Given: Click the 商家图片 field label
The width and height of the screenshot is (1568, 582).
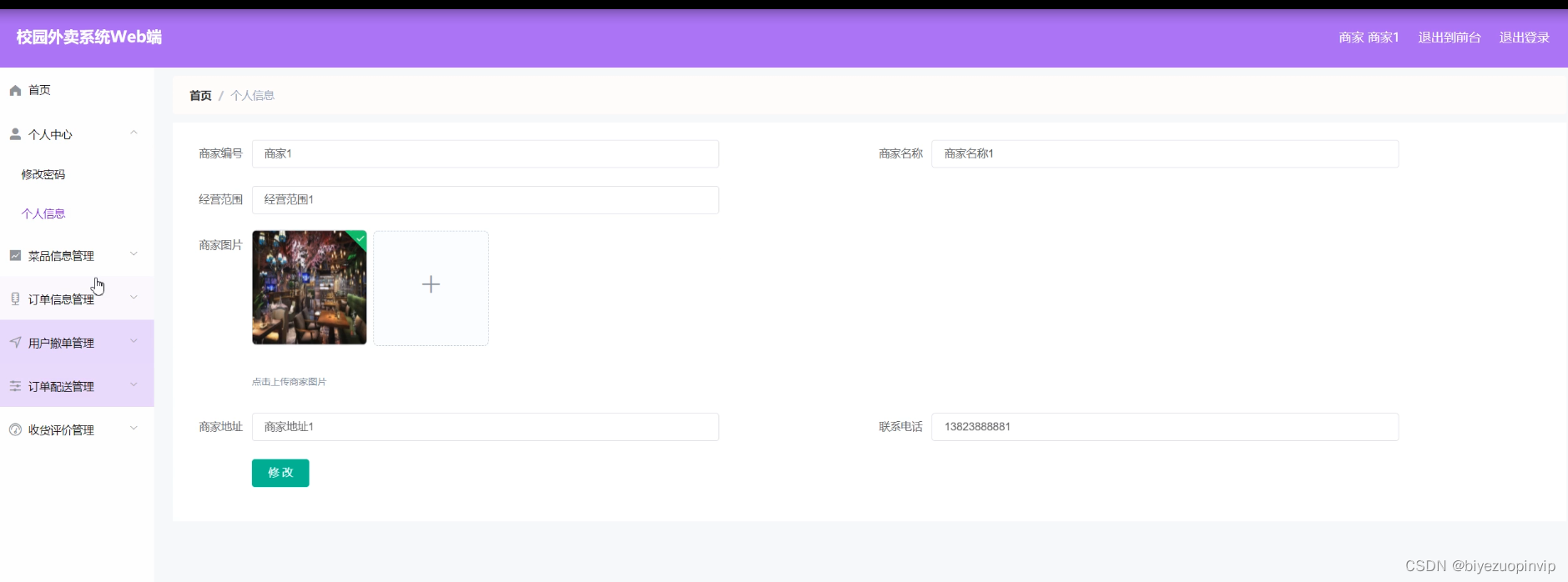Looking at the screenshot, I should coord(220,244).
